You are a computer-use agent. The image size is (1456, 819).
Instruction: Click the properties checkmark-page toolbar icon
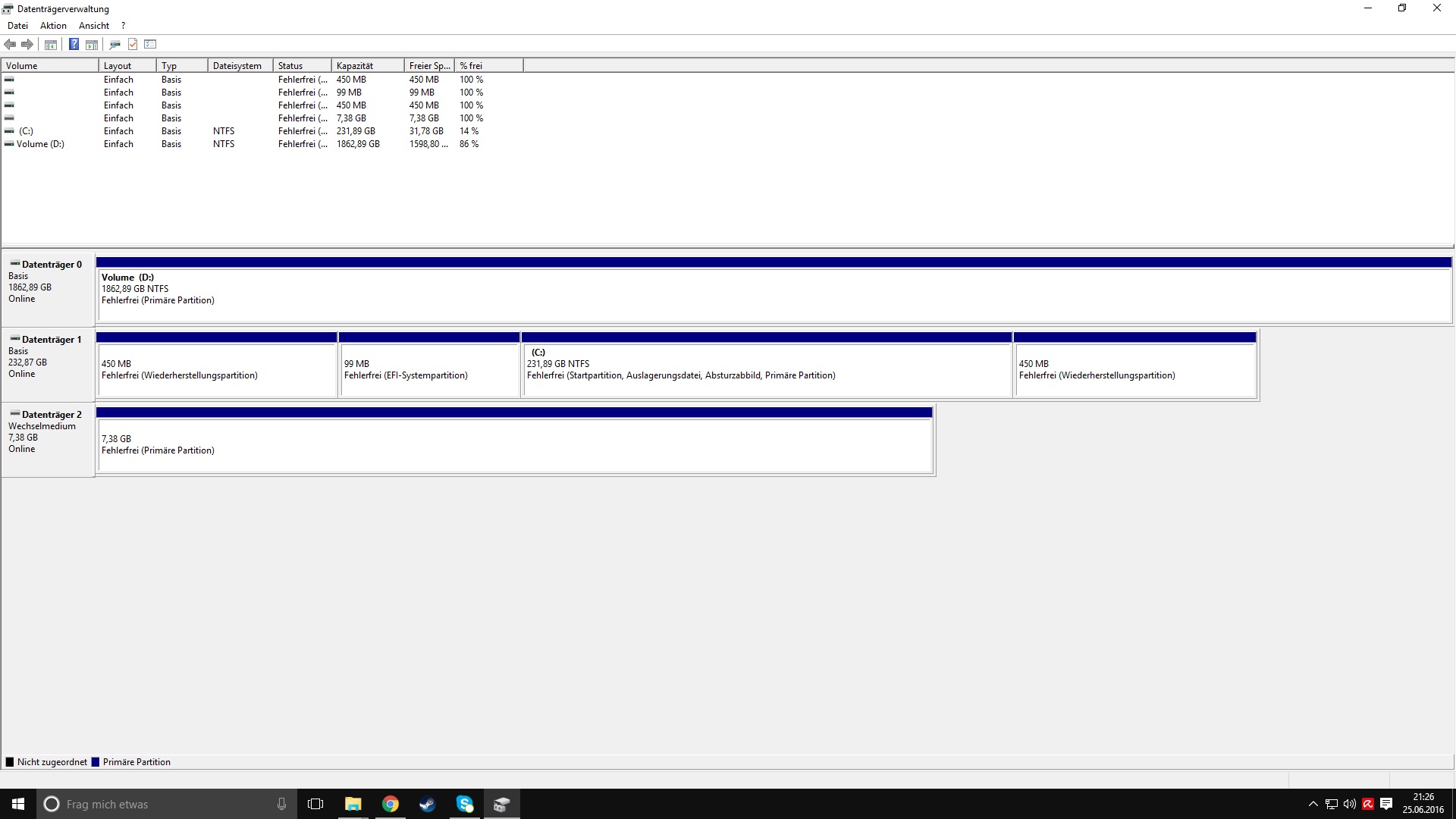point(133,45)
